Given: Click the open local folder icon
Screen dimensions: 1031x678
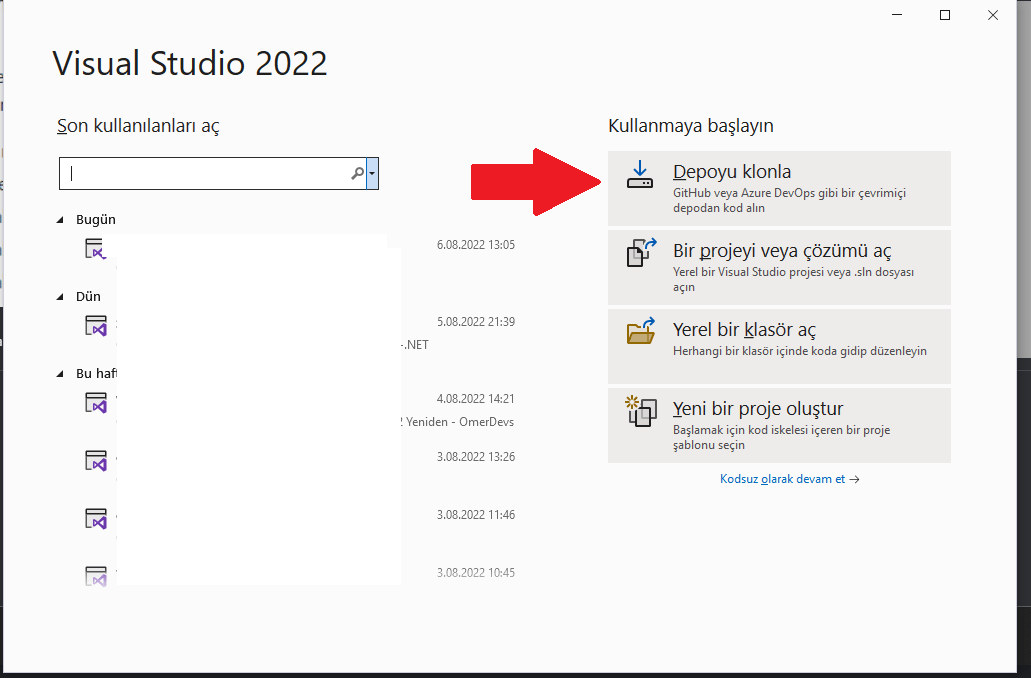Looking at the screenshot, I should pos(641,331).
